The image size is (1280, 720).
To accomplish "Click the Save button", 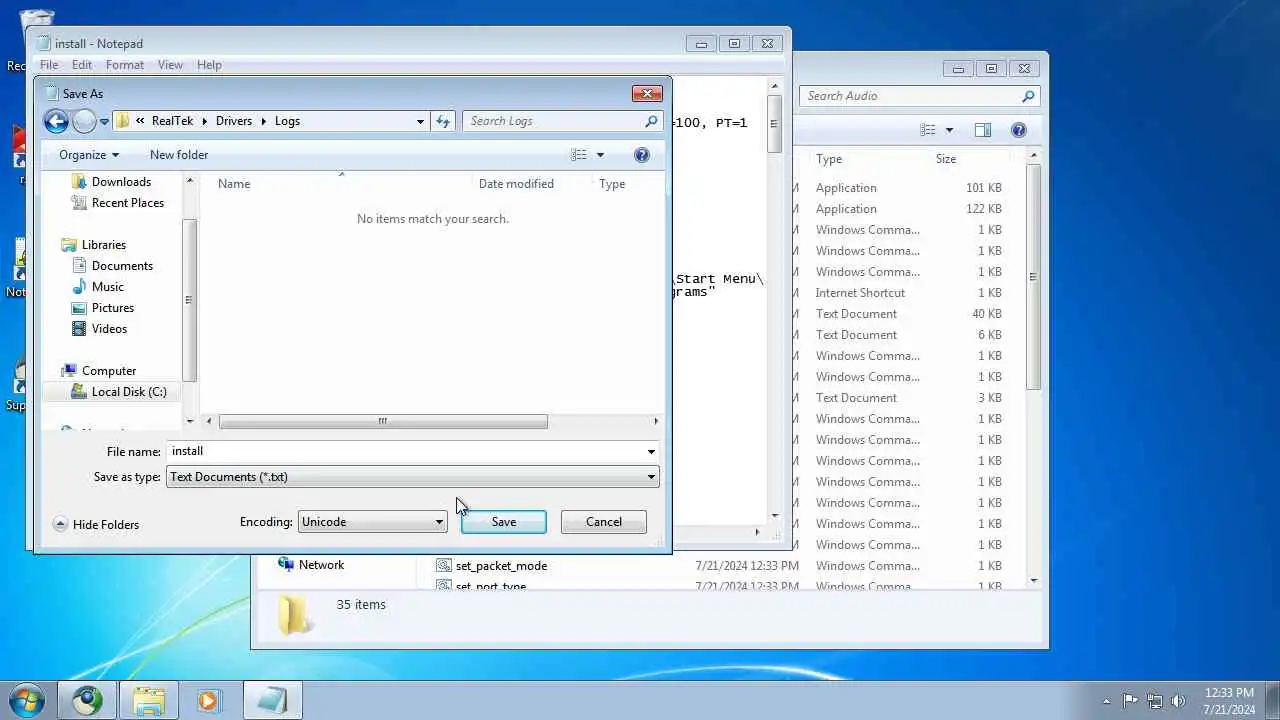I will 504,522.
